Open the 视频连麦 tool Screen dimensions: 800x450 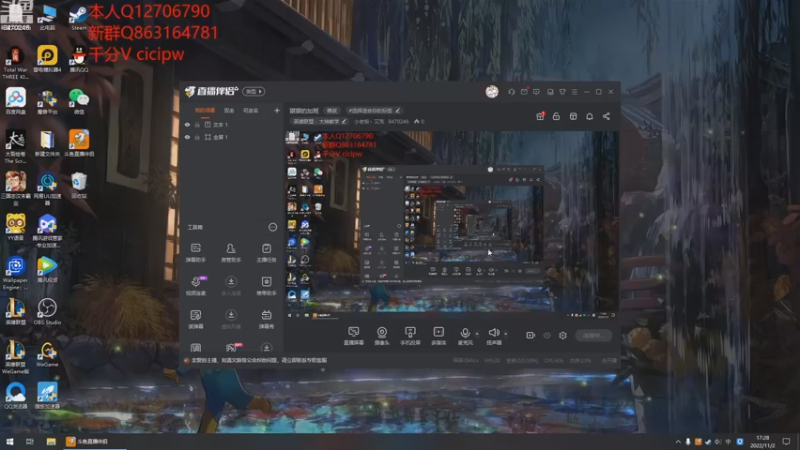pos(196,285)
